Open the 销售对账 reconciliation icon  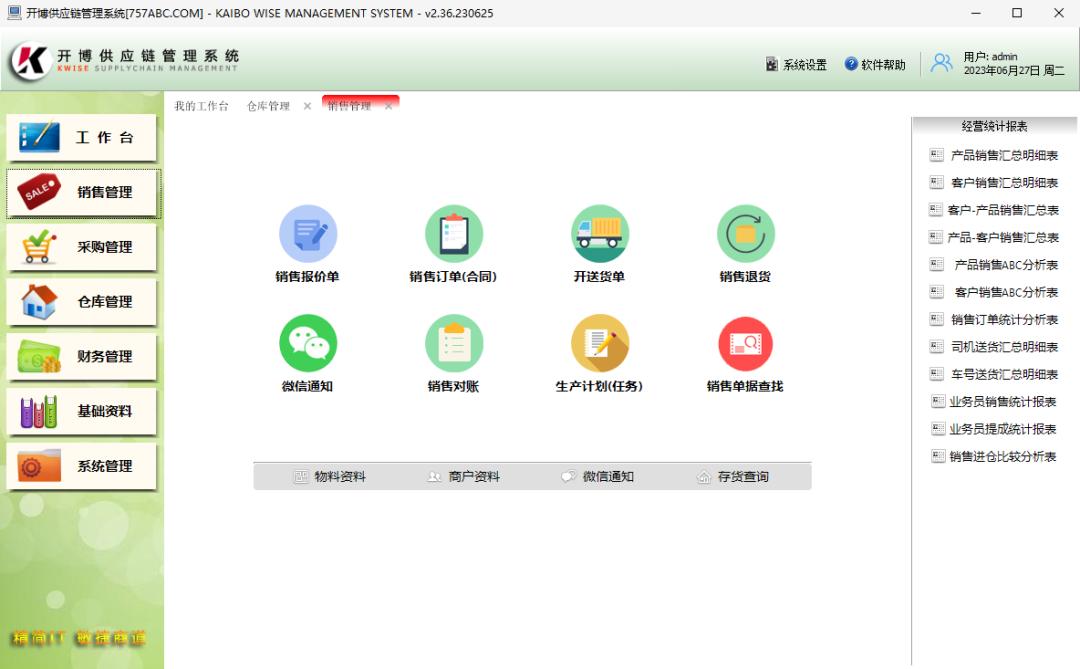pos(454,343)
